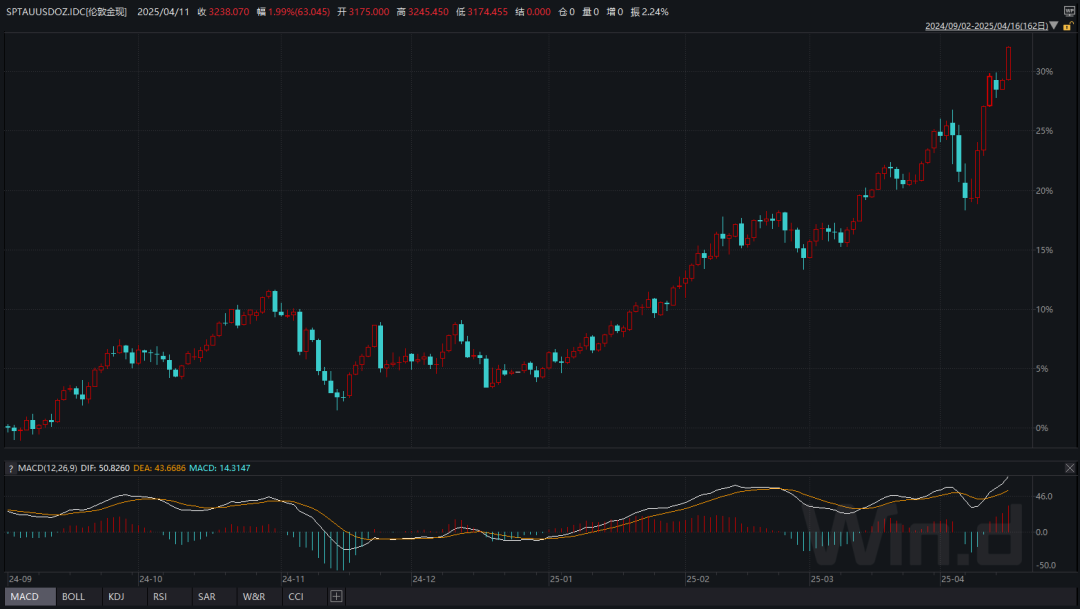
Task: Open the WP monitor icon at top right
Action: click(x=1070, y=11)
